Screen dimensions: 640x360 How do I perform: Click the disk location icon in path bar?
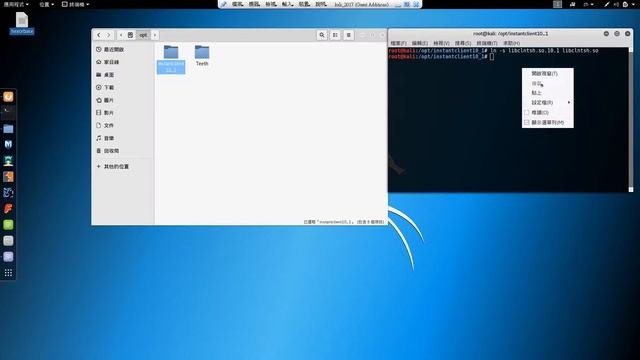[130, 35]
